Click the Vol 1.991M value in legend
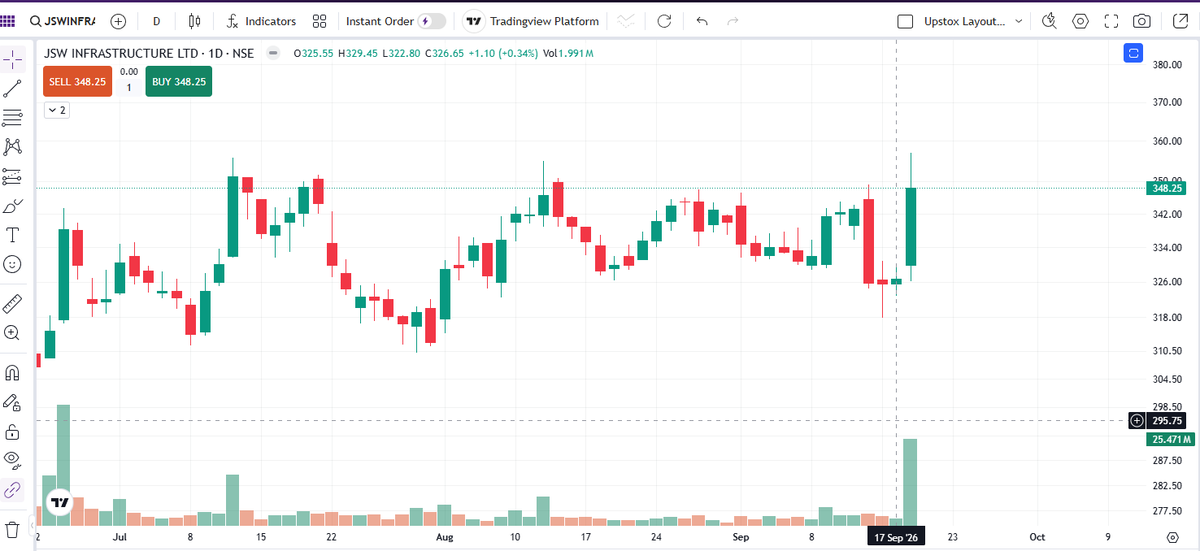 [x=568, y=52]
